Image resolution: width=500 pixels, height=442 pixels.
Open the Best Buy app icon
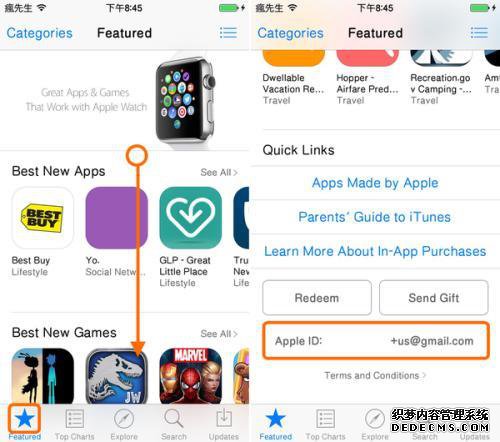43,218
